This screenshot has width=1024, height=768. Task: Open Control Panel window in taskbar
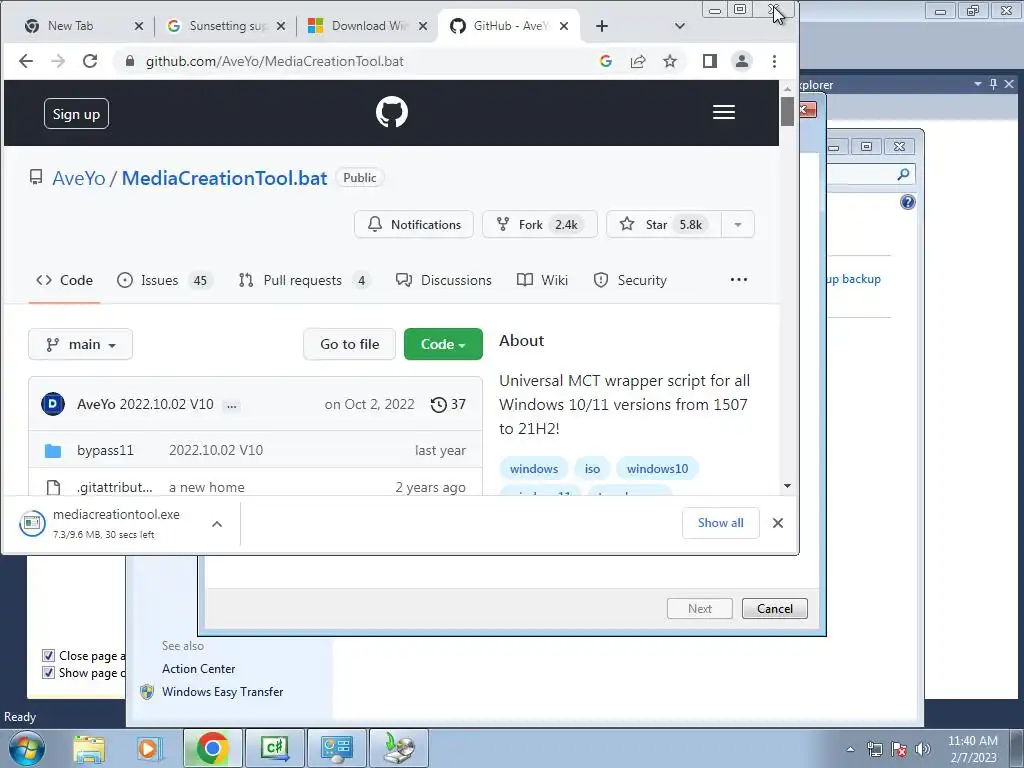coord(336,748)
